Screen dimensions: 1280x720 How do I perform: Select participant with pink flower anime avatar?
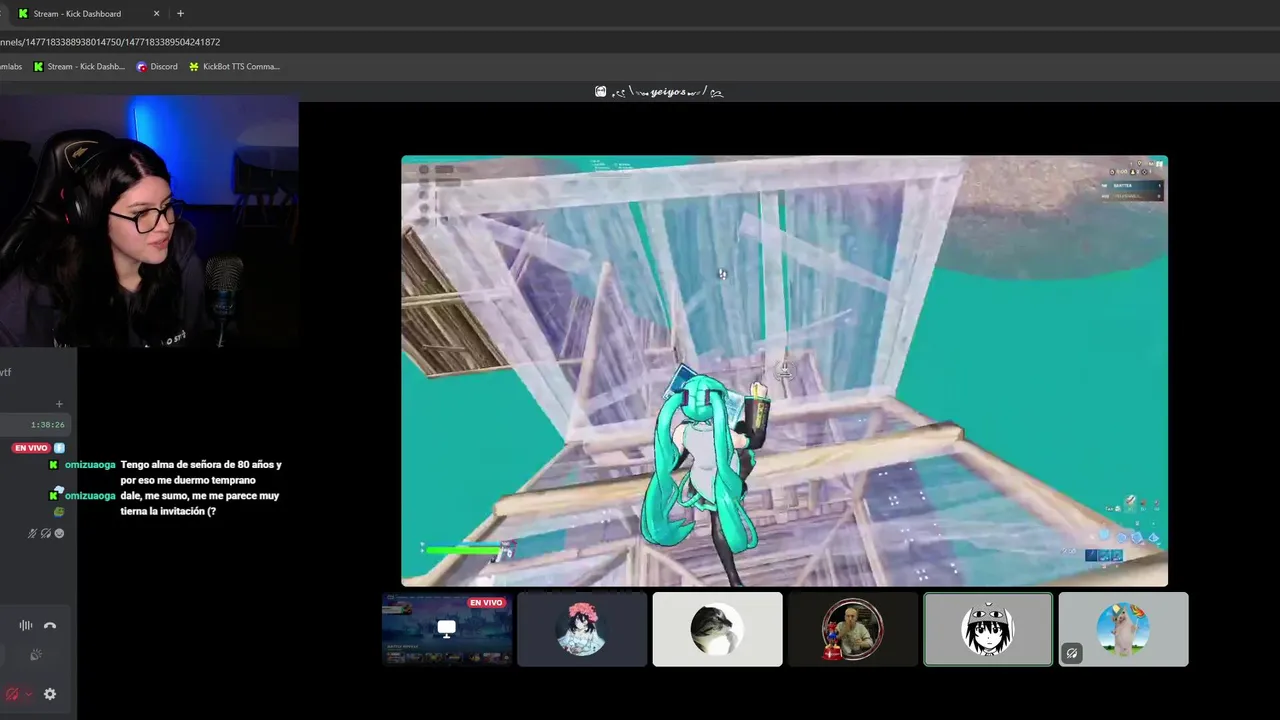[582, 629]
